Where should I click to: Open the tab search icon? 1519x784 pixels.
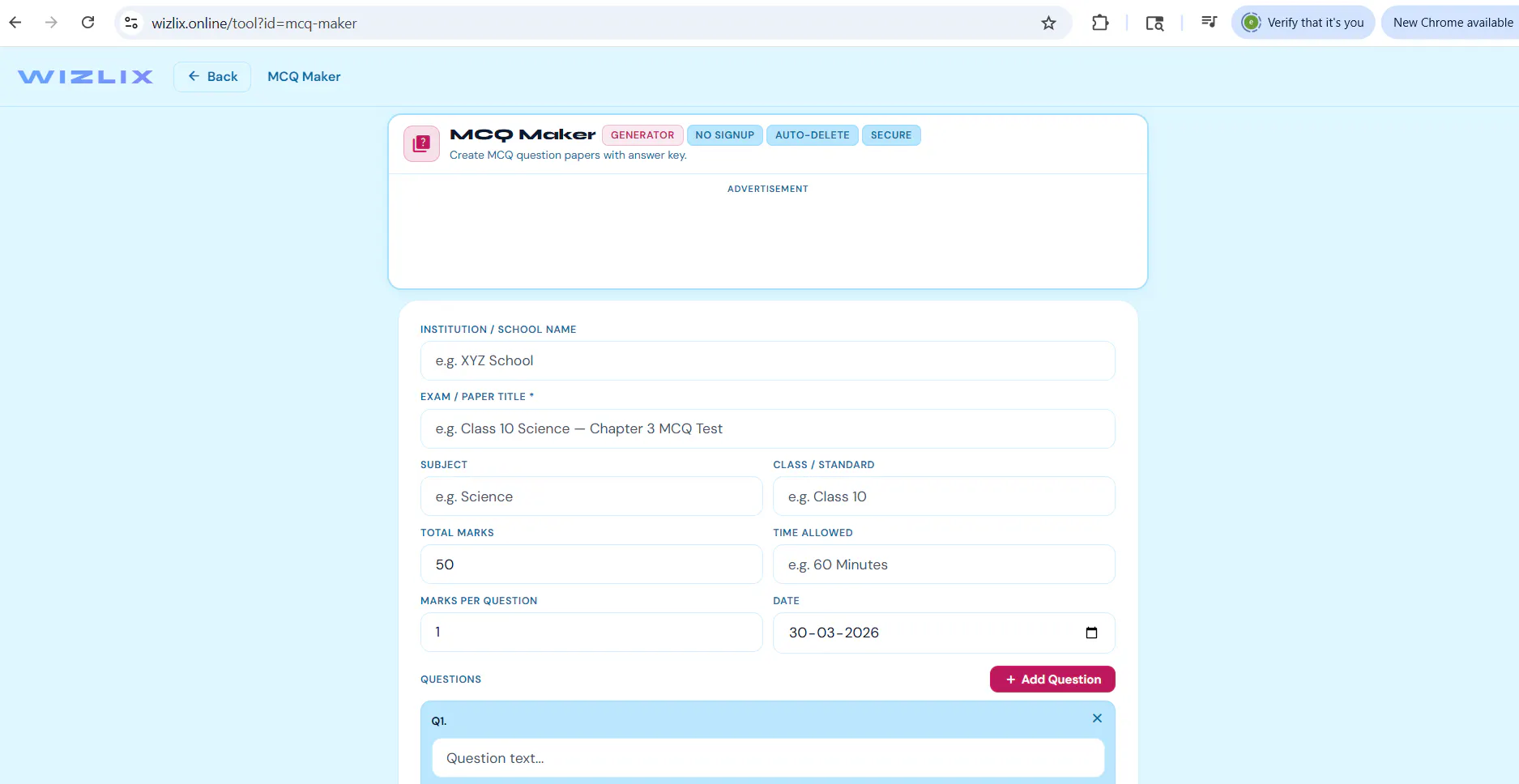pyautogui.click(x=1154, y=23)
